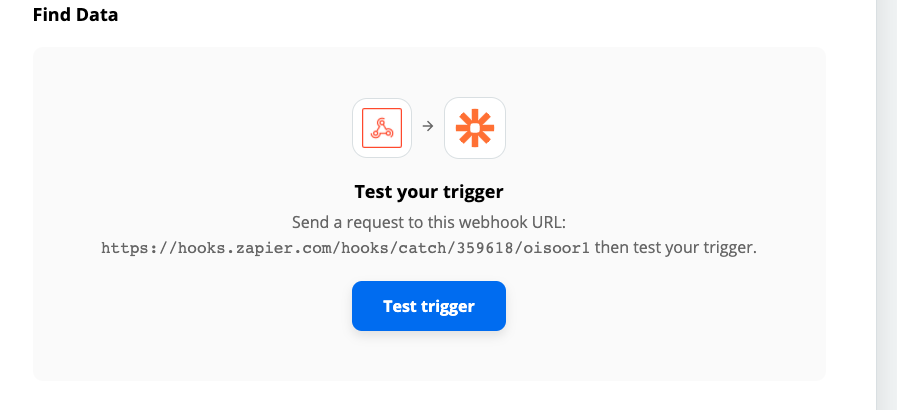Click "Send a request to this webhook URL:" text
This screenshot has height=410, width=897.
click(428, 222)
